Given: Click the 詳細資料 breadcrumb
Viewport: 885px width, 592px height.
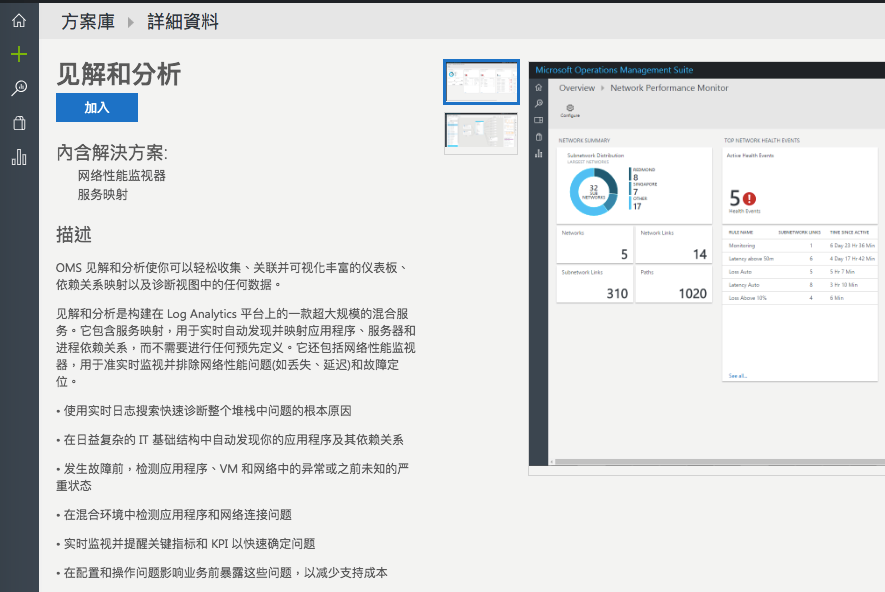Looking at the screenshot, I should (x=183, y=22).
